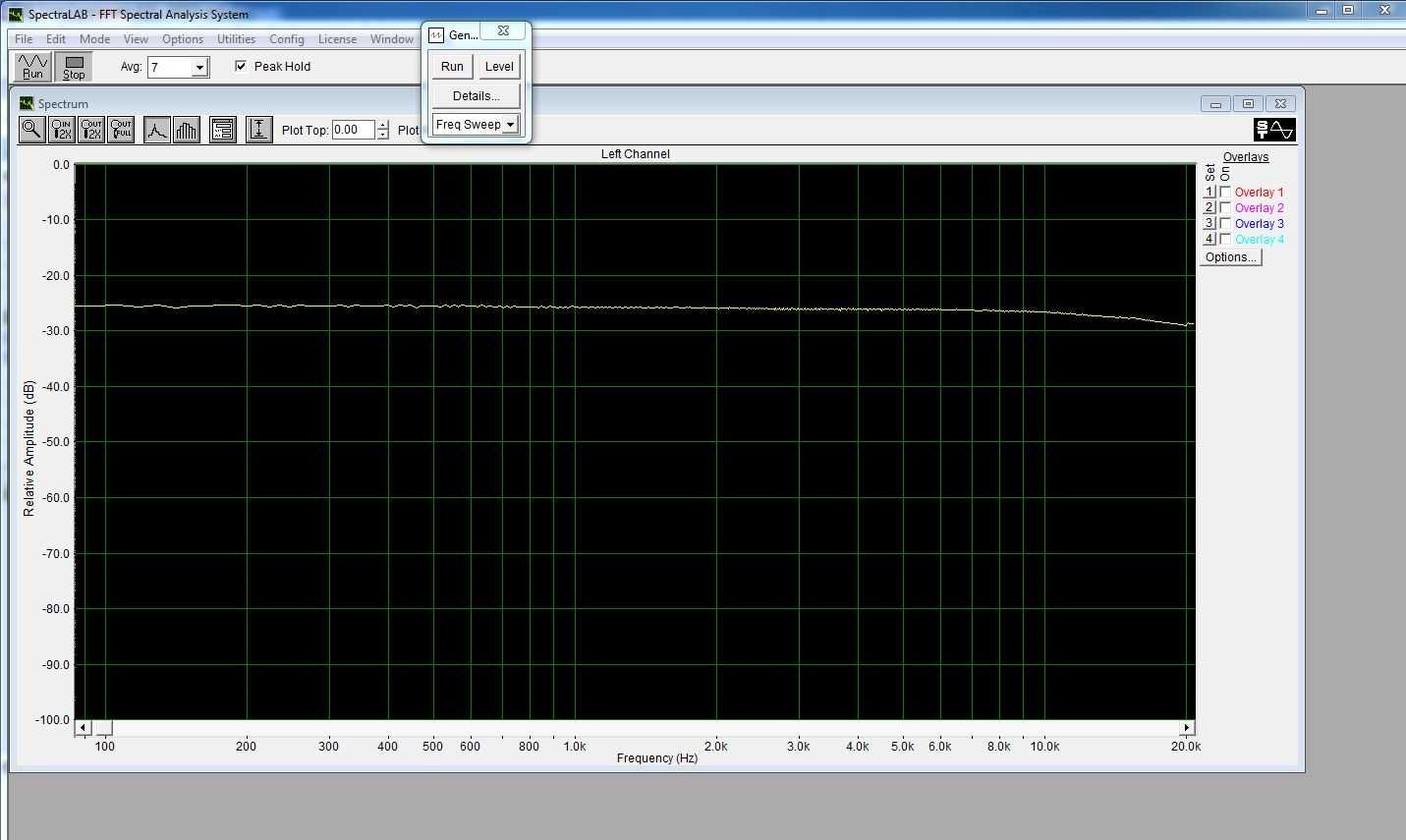Click the frequency scrollbar left arrow
Image resolution: width=1406 pixels, height=840 pixels.
83,728
